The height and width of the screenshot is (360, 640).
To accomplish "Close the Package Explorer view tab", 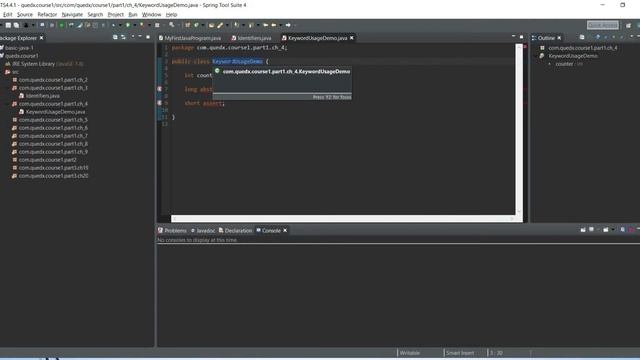I will [x=41, y=38].
